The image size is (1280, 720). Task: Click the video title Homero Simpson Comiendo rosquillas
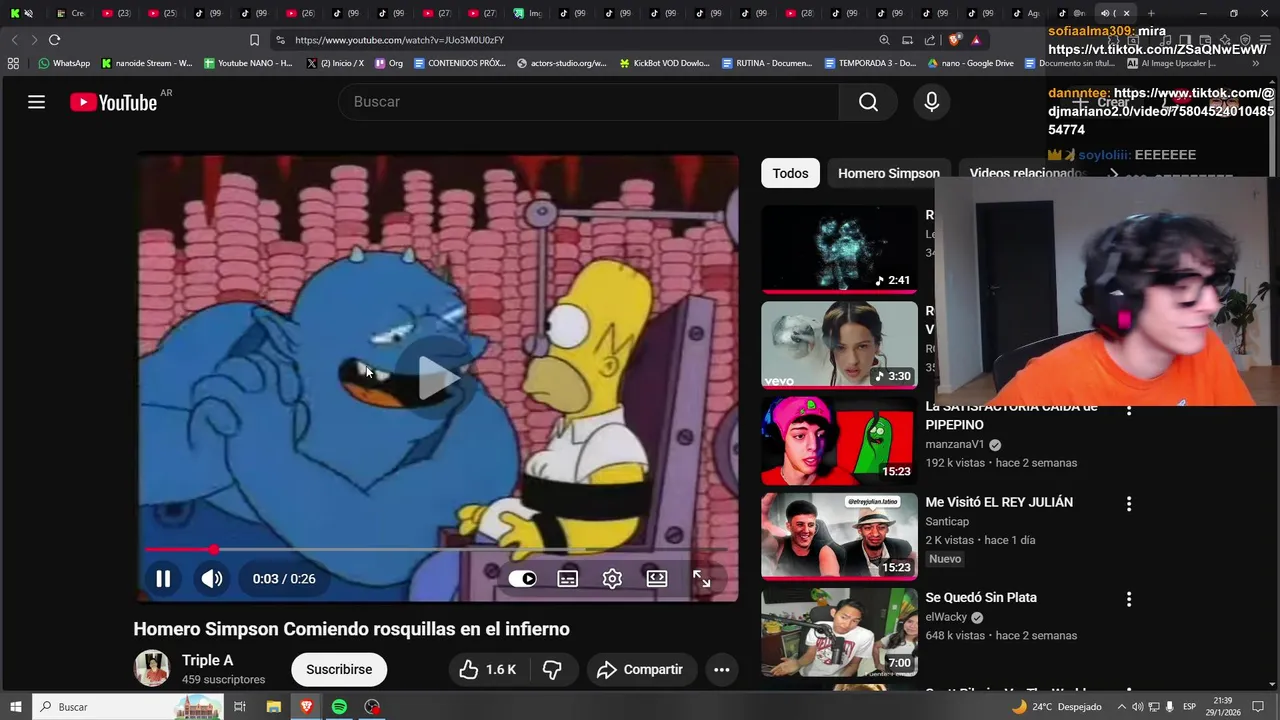pos(351,629)
